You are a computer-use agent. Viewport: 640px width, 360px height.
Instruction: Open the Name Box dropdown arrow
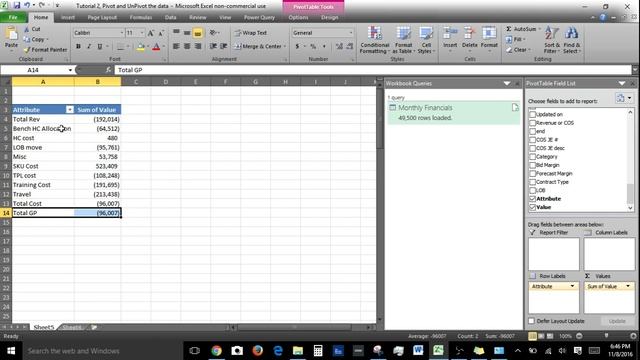[70, 70]
